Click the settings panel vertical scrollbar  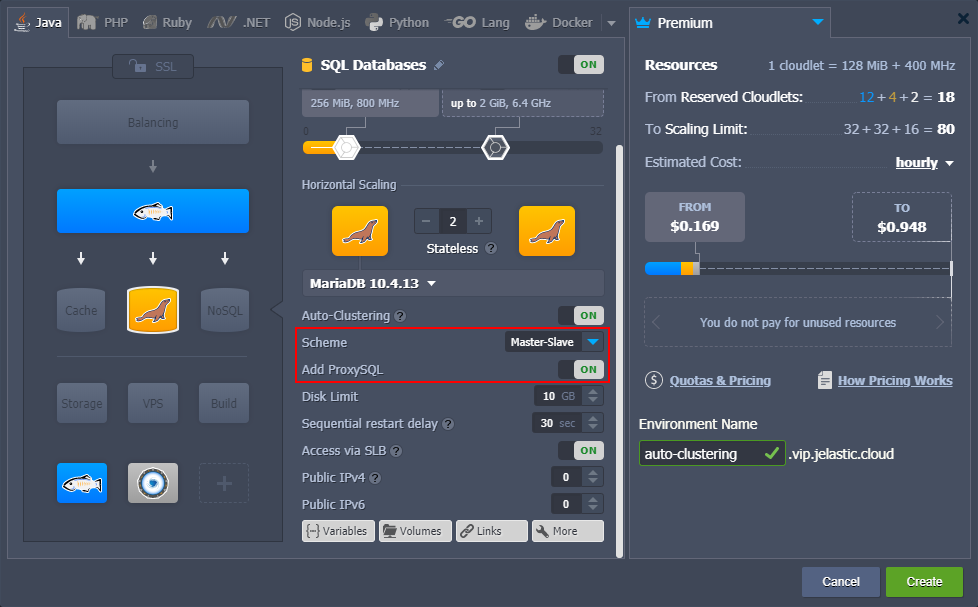click(619, 351)
